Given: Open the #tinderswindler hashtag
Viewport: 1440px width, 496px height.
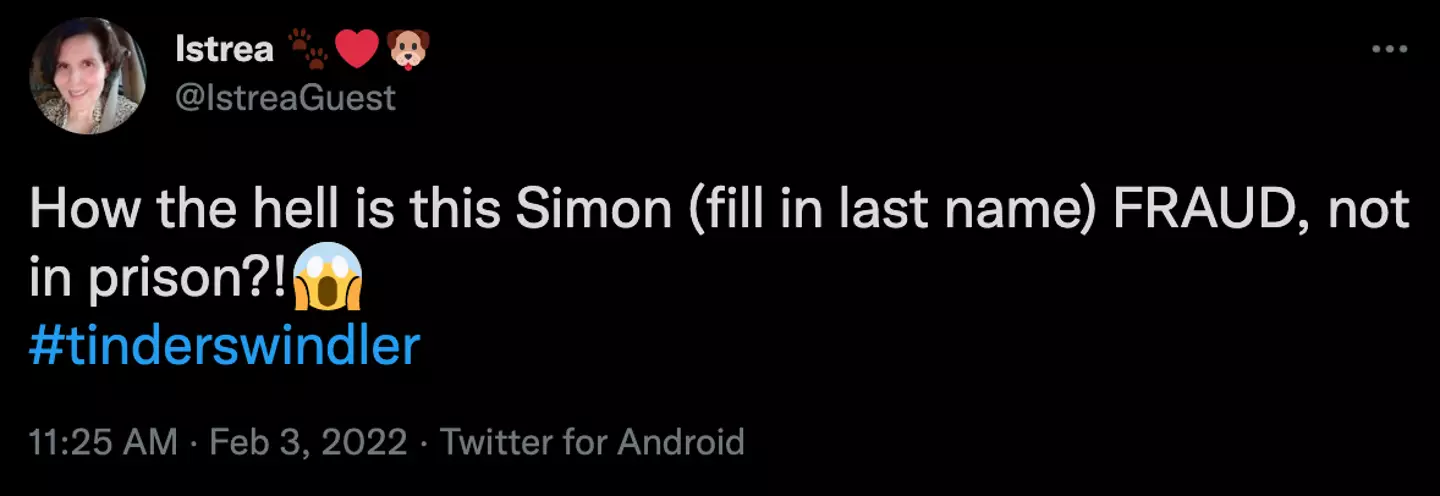Looking at the screenshot, I should click(225, 346).
